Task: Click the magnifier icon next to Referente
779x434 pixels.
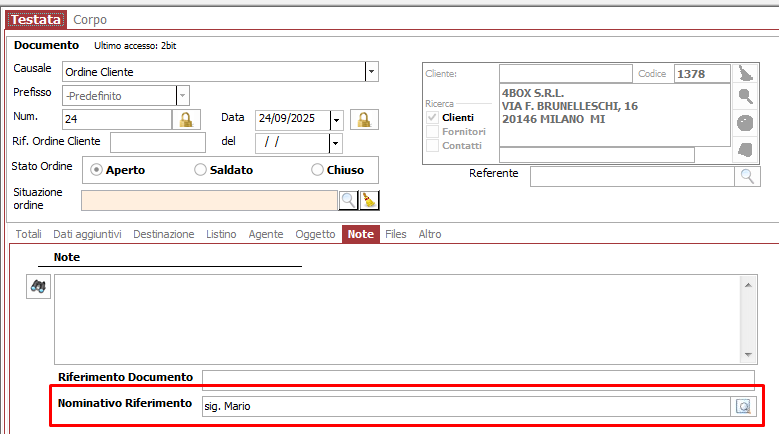Action: coord(747,176)
